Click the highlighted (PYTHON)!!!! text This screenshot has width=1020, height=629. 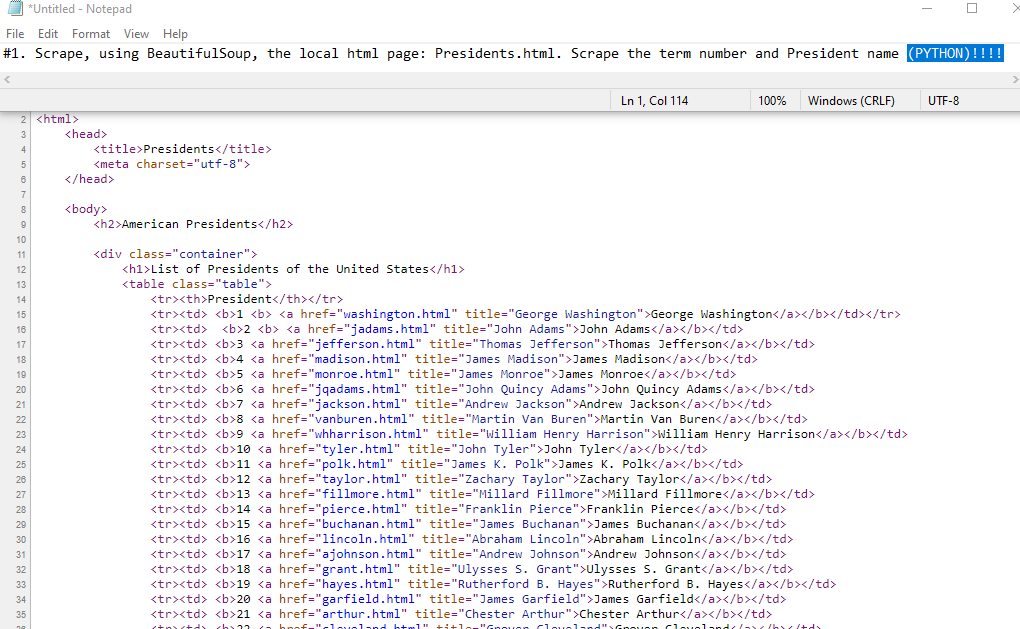[954, 53]
